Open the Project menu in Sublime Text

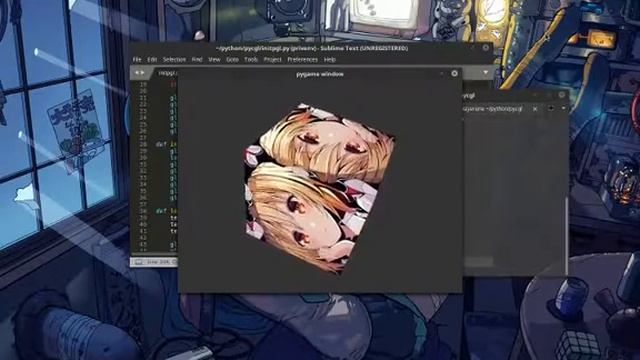coord(273,60)
